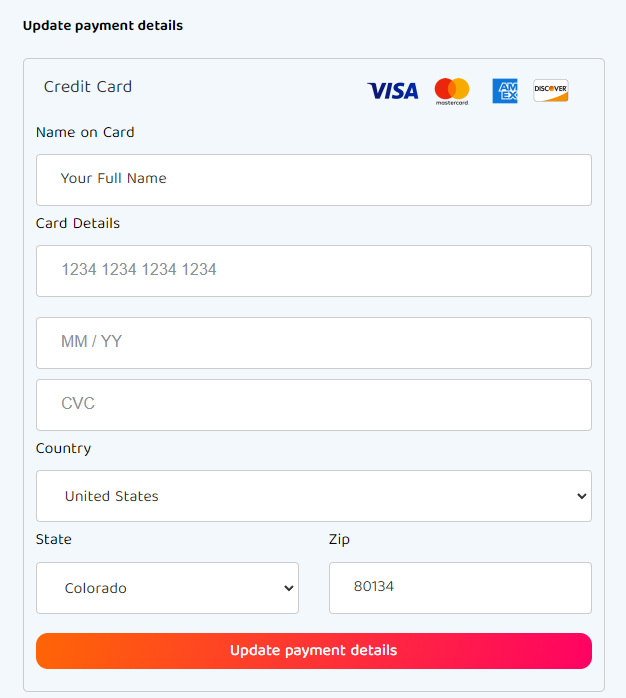
Task: Click the card number input field
Action: 313,270
